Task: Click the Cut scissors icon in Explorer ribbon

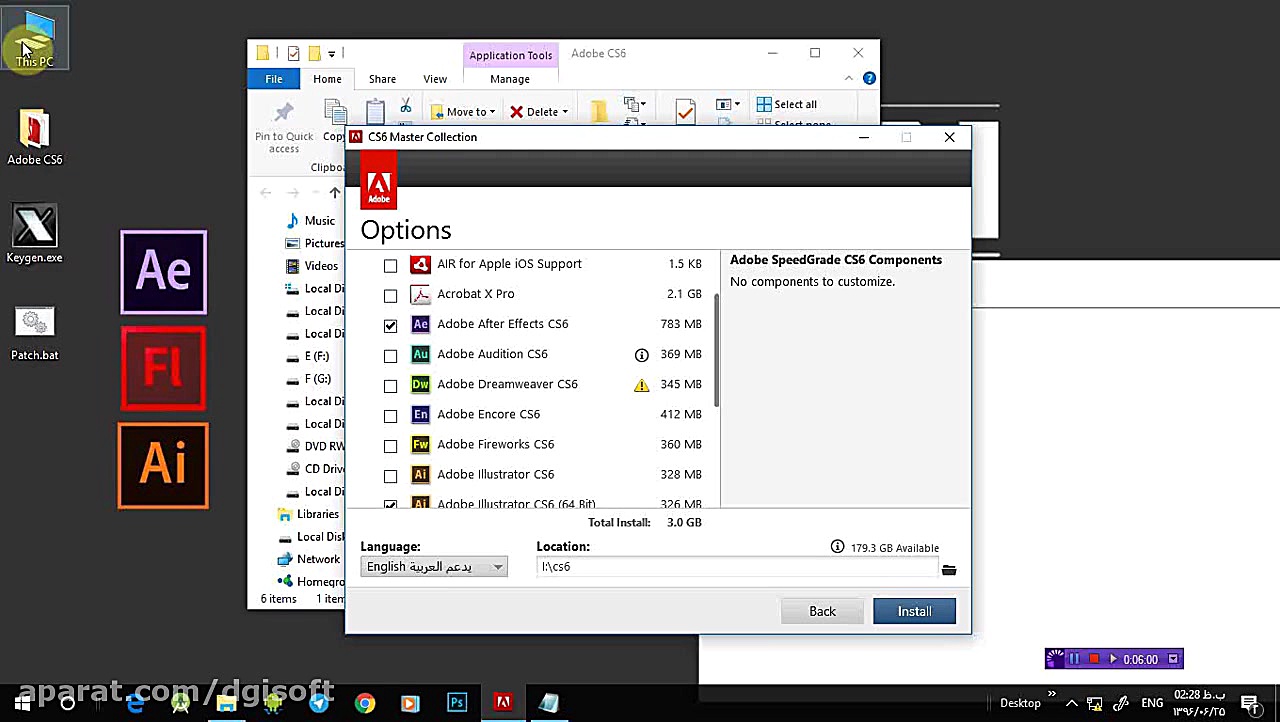Action: tap(406, 106)
